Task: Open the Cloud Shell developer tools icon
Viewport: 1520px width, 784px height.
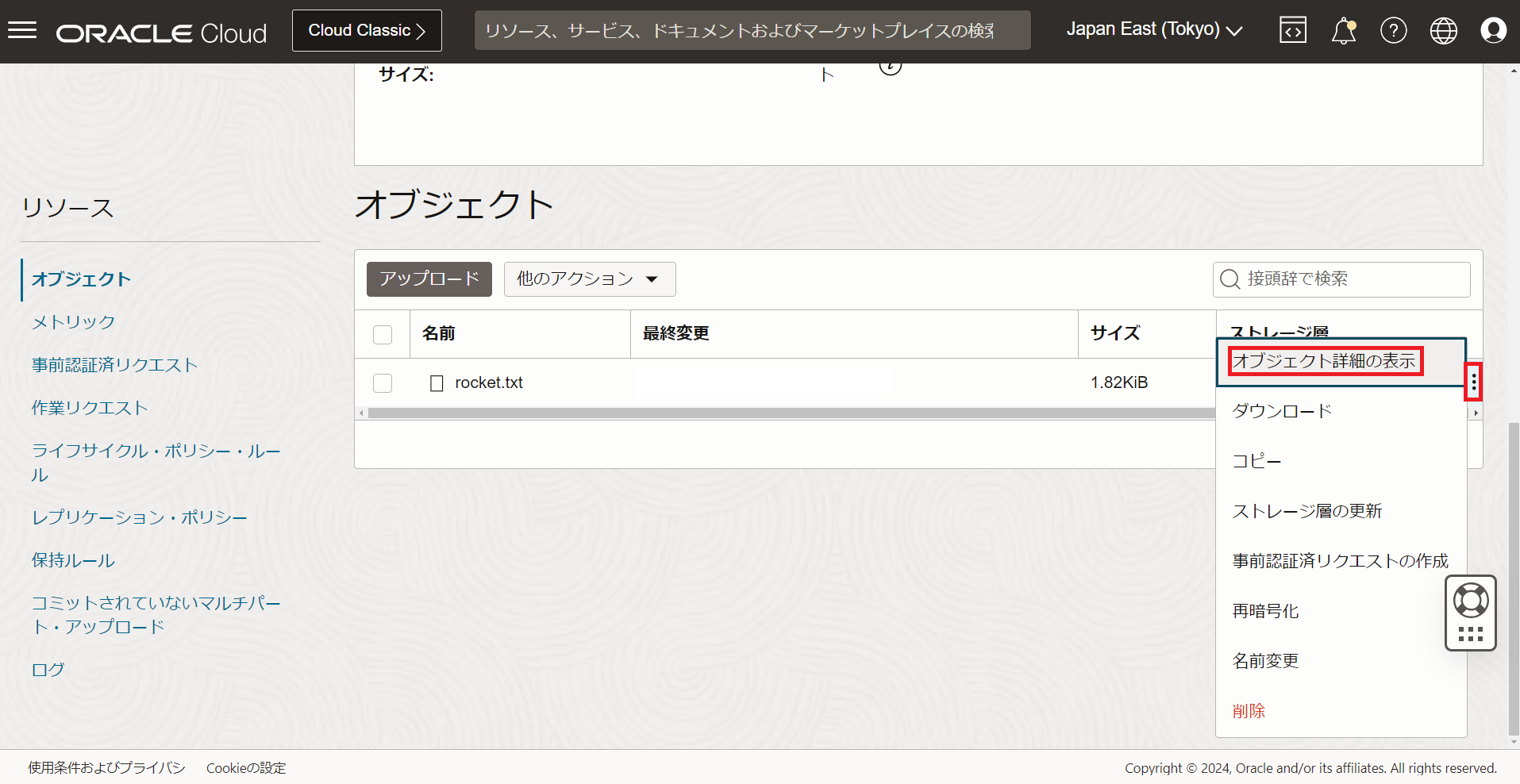Action: point(1292,30)
